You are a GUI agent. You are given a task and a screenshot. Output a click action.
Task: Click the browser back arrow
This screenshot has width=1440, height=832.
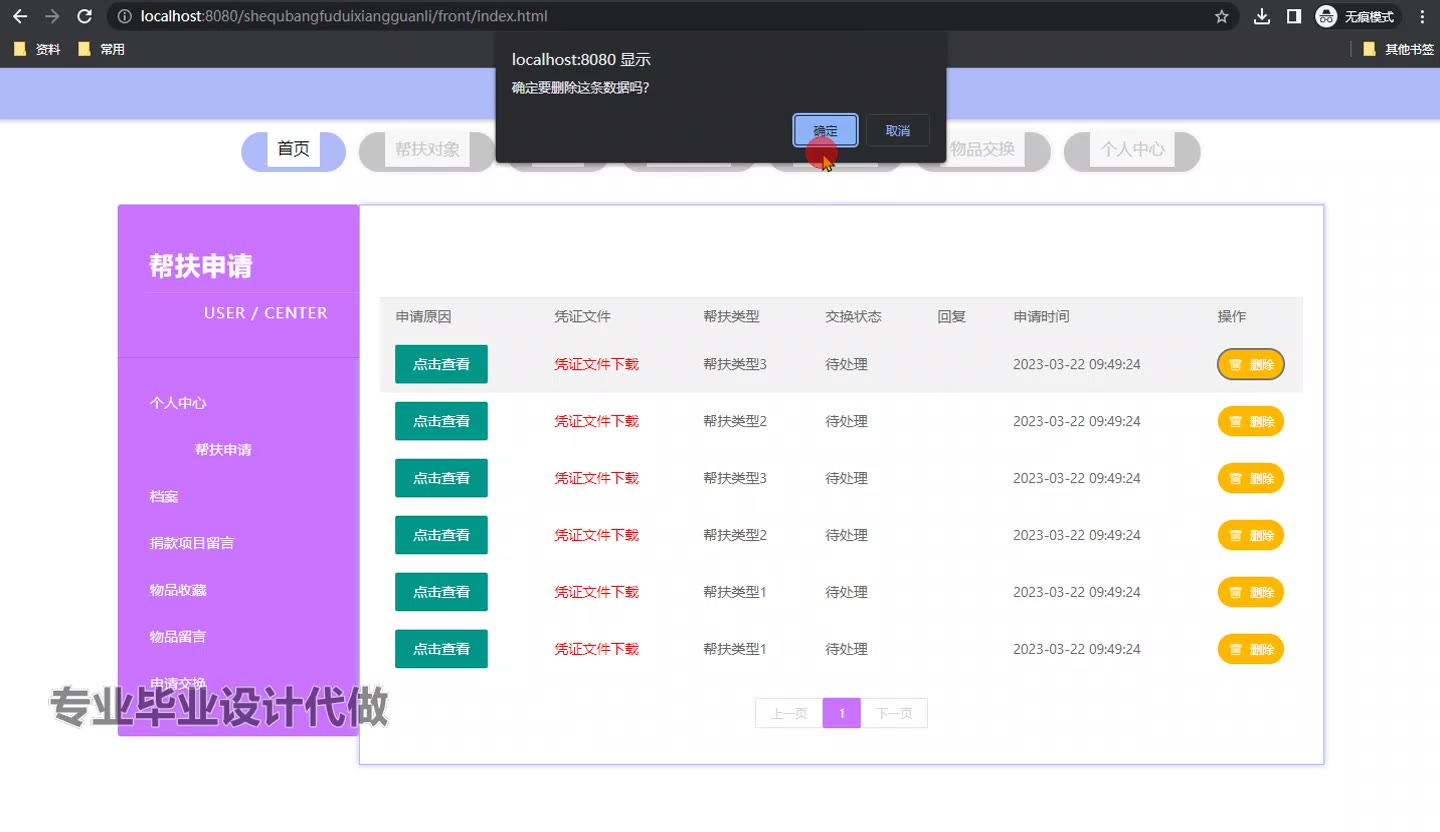[x=20, y=16]
